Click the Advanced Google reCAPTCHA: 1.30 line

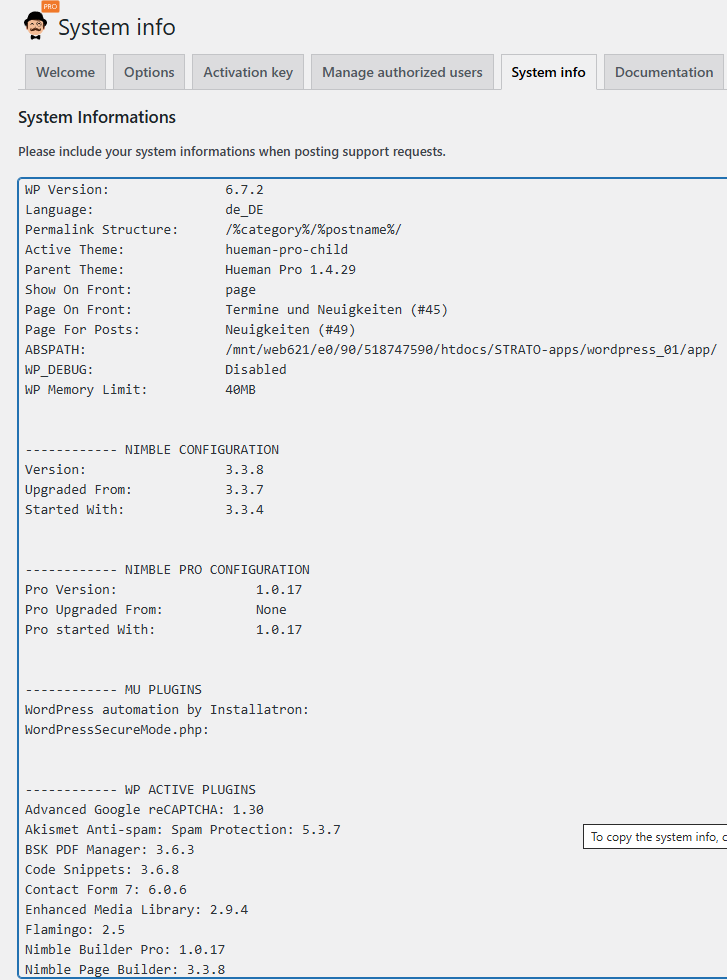[144, 809]
